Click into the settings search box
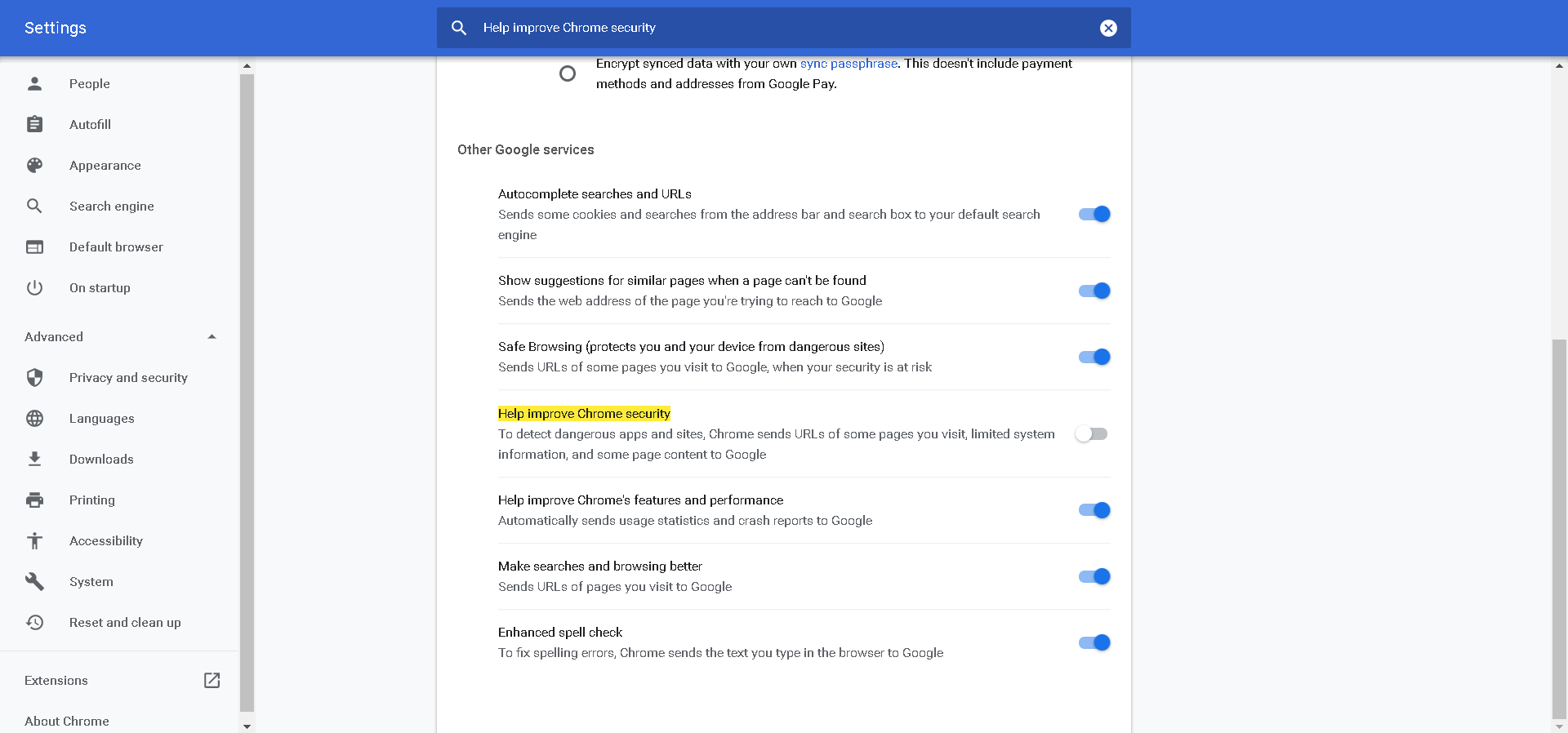 pyautogui.click(x=776, y=28)
